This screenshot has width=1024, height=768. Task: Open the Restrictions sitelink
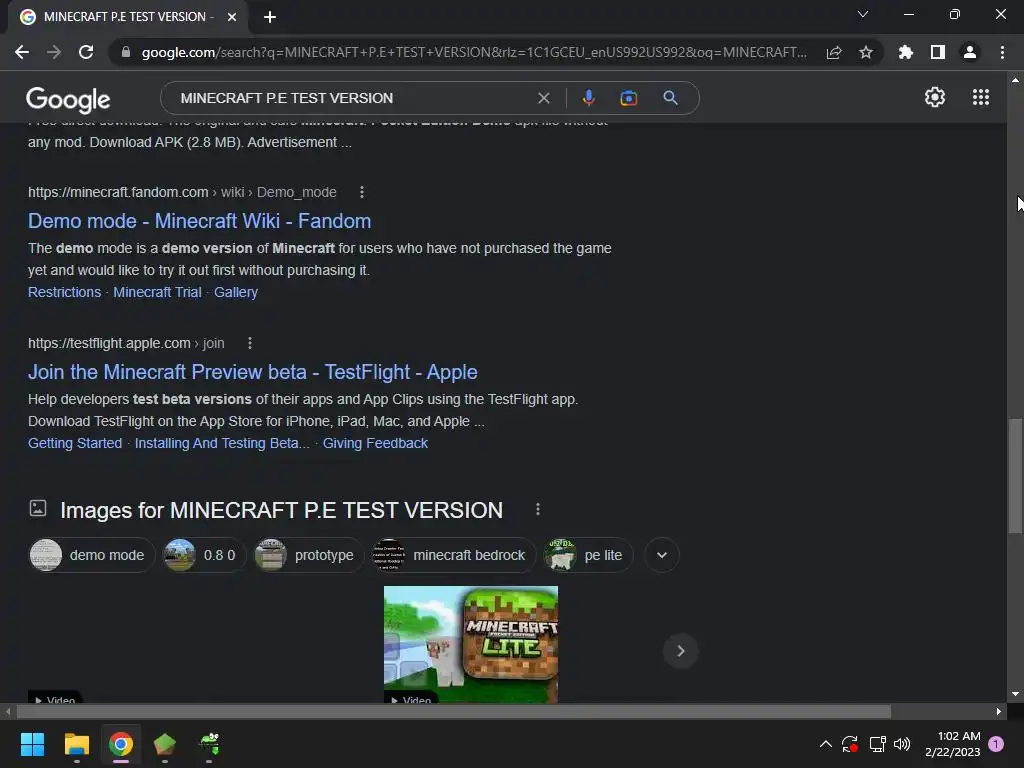tap(65, 292)
